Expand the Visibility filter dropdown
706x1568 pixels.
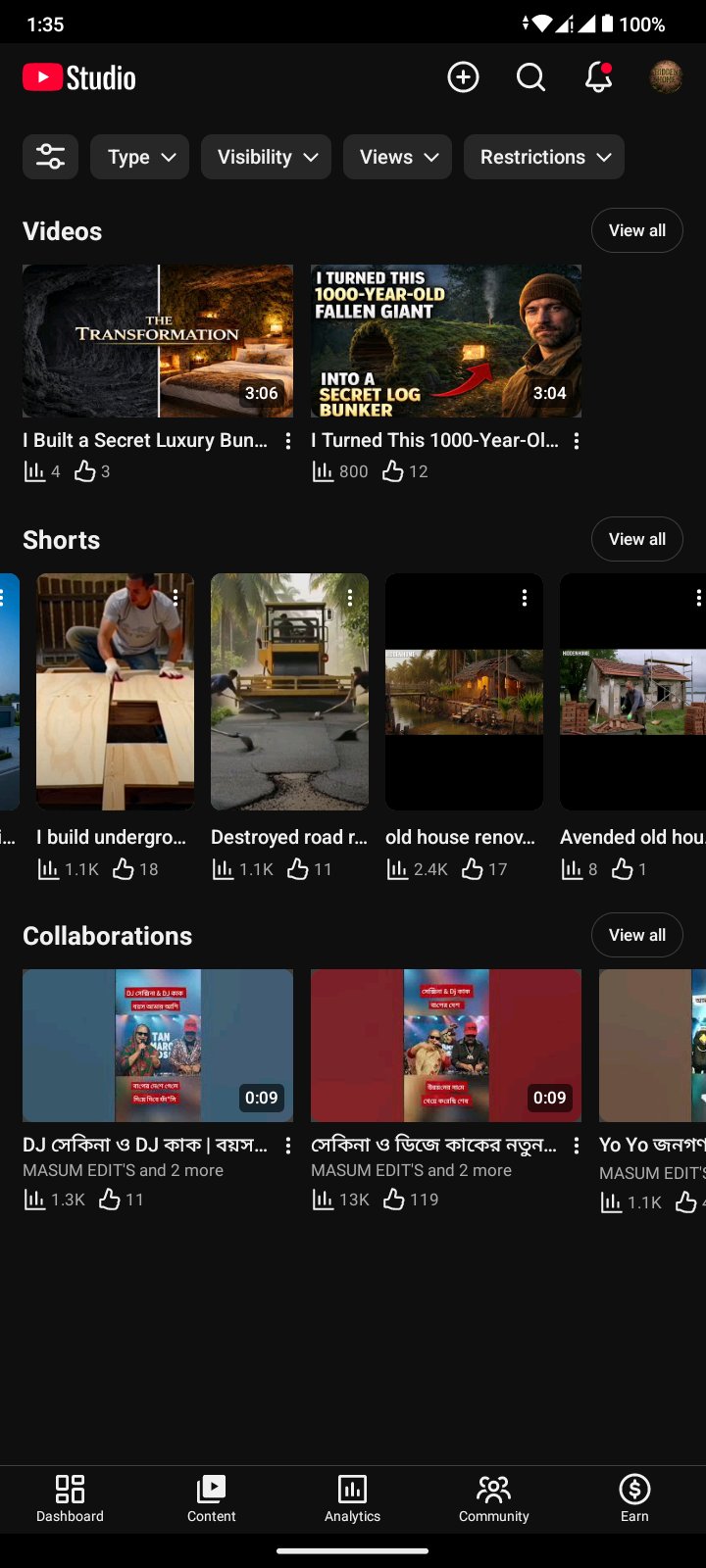click(x=266, y=157)
